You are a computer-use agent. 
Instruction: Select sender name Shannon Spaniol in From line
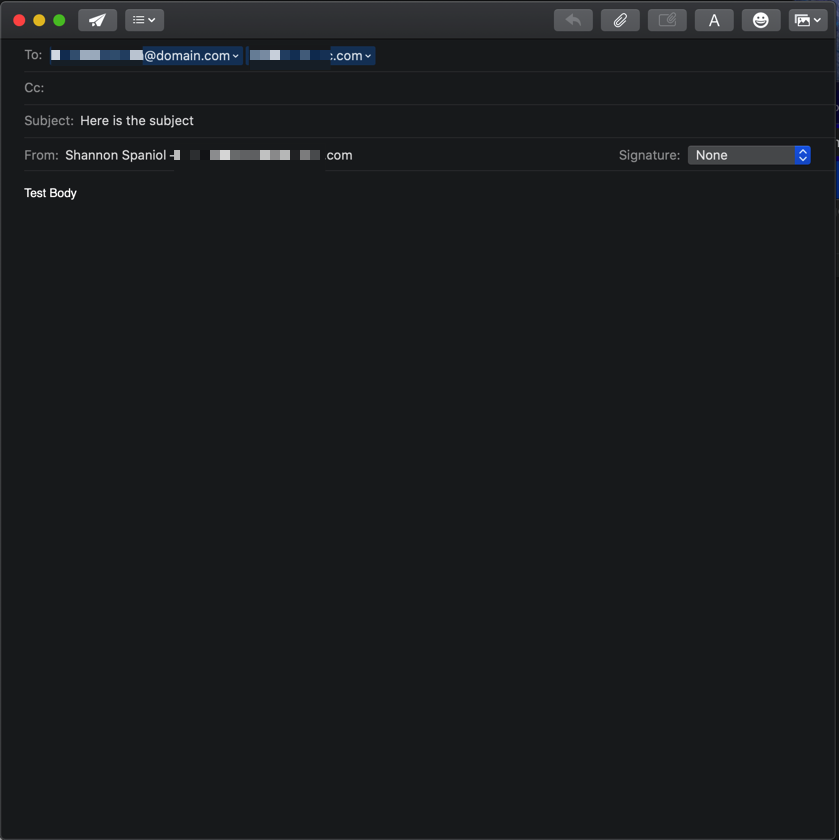point(115,155)
